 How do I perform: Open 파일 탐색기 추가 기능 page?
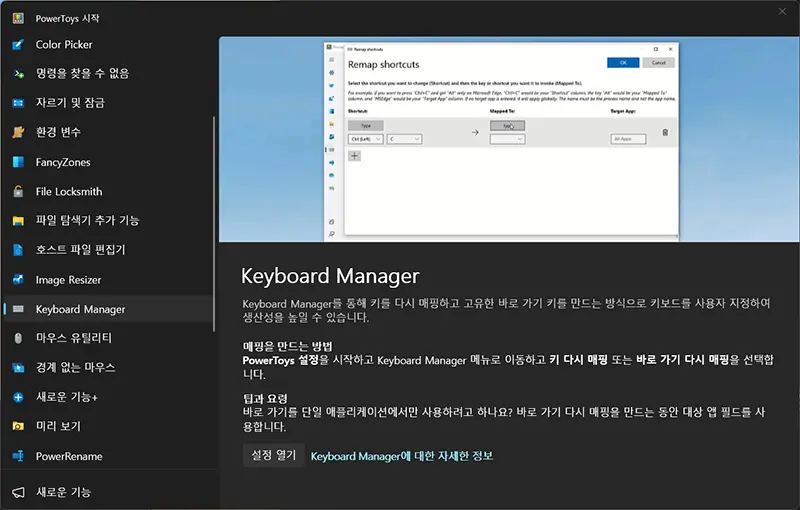pos(108,221)
